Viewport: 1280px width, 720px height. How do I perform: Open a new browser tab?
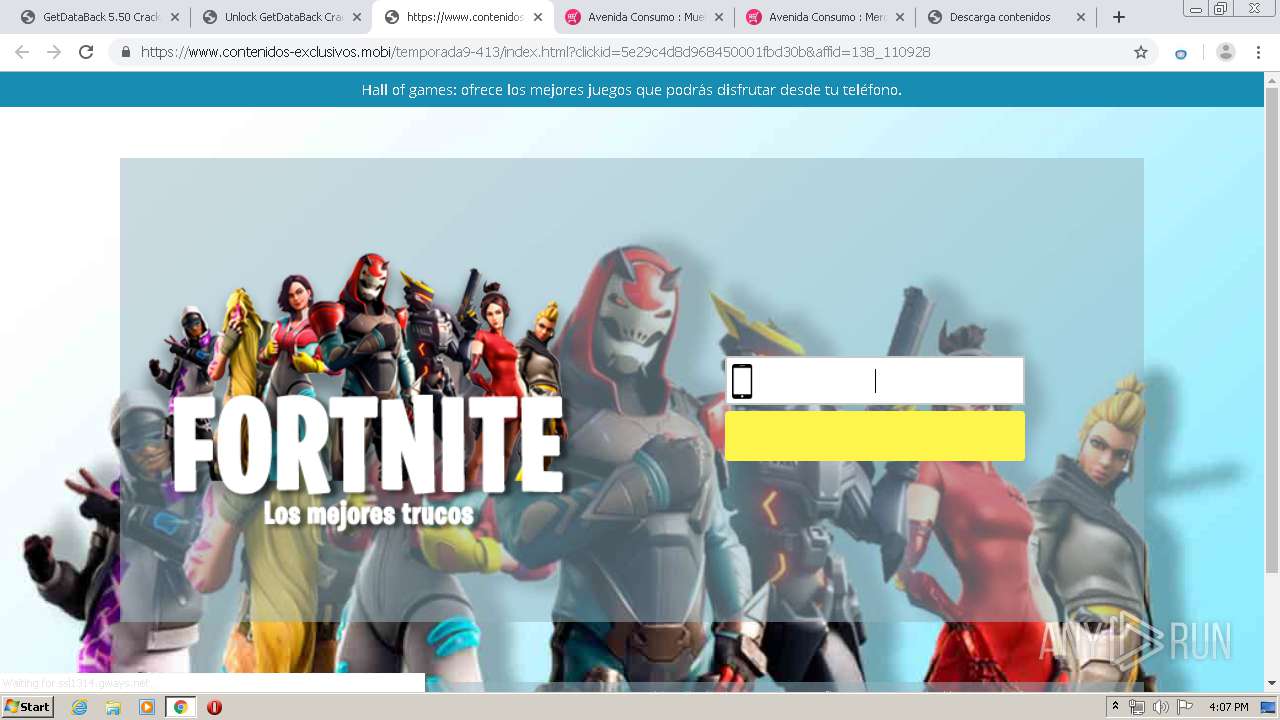pos(1119,17)
